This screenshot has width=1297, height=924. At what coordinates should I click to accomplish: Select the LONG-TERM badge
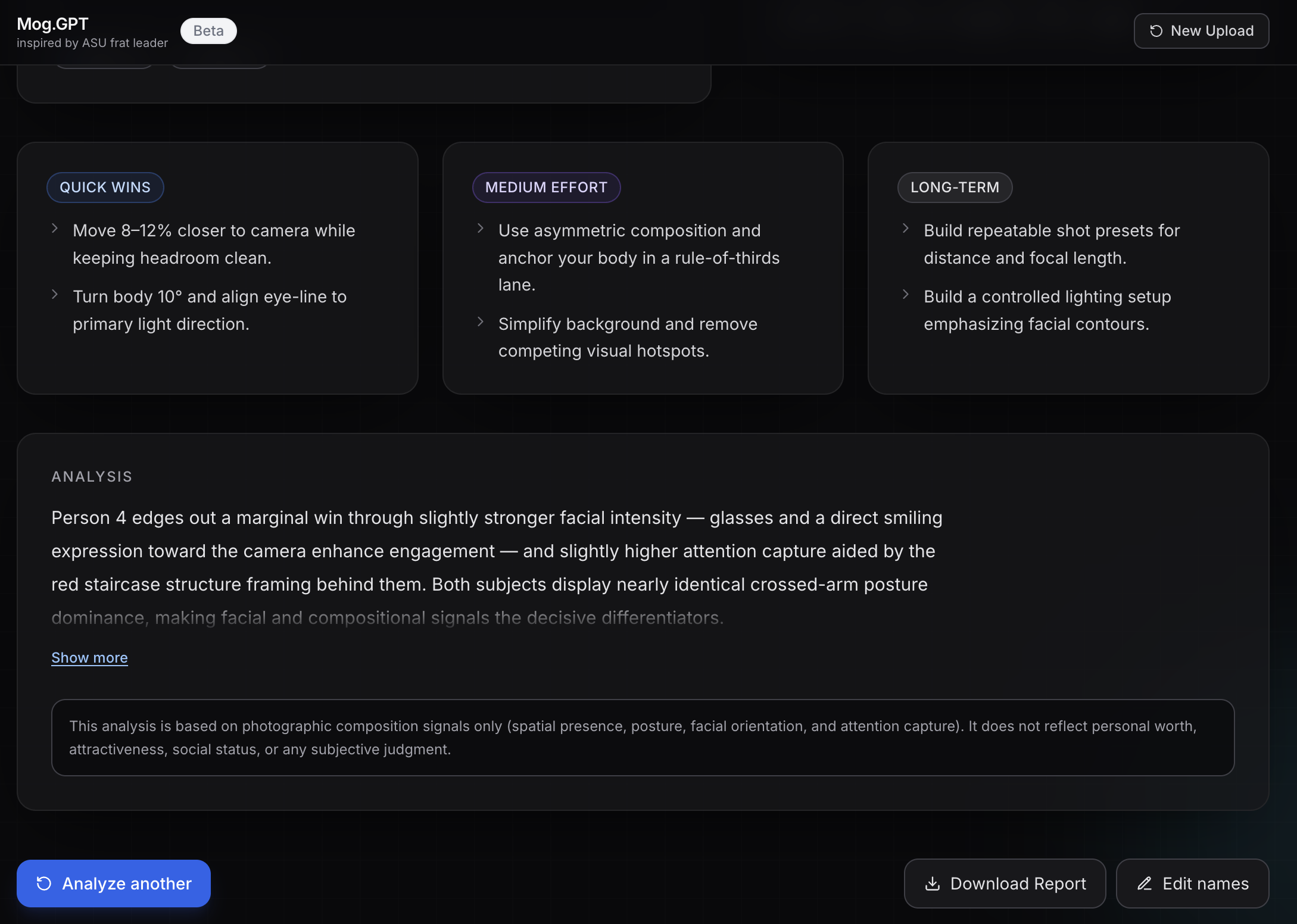click(x=955, y=188)
